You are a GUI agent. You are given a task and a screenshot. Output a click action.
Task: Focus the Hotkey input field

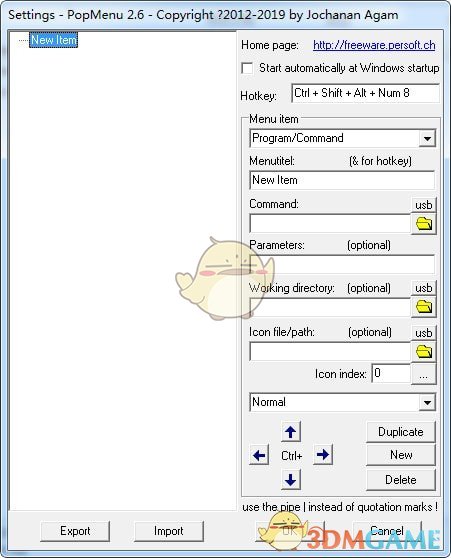366,93
